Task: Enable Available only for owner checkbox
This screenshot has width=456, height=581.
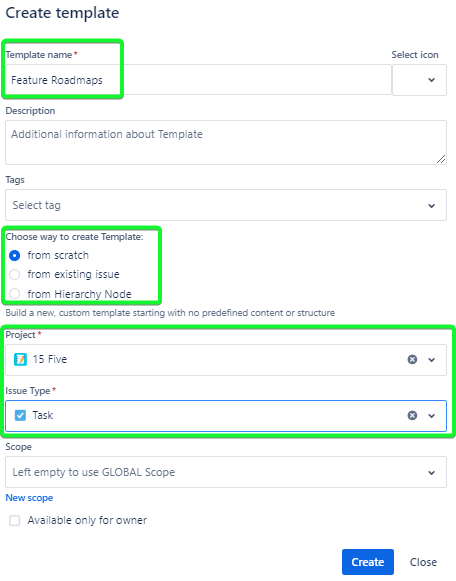Action: coord(14,521)
